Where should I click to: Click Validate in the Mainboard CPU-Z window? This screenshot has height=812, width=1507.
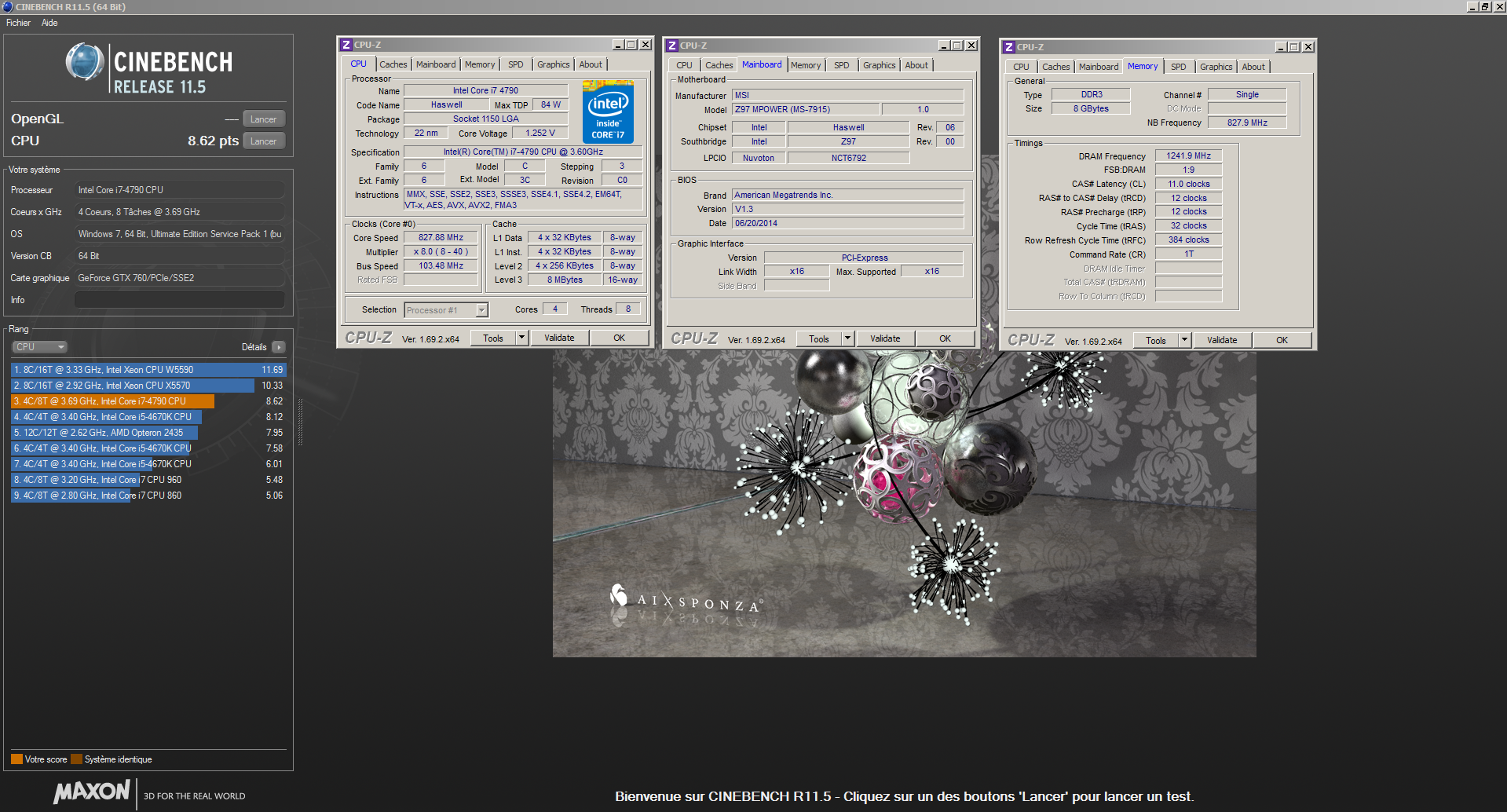[x=885, y=338]
